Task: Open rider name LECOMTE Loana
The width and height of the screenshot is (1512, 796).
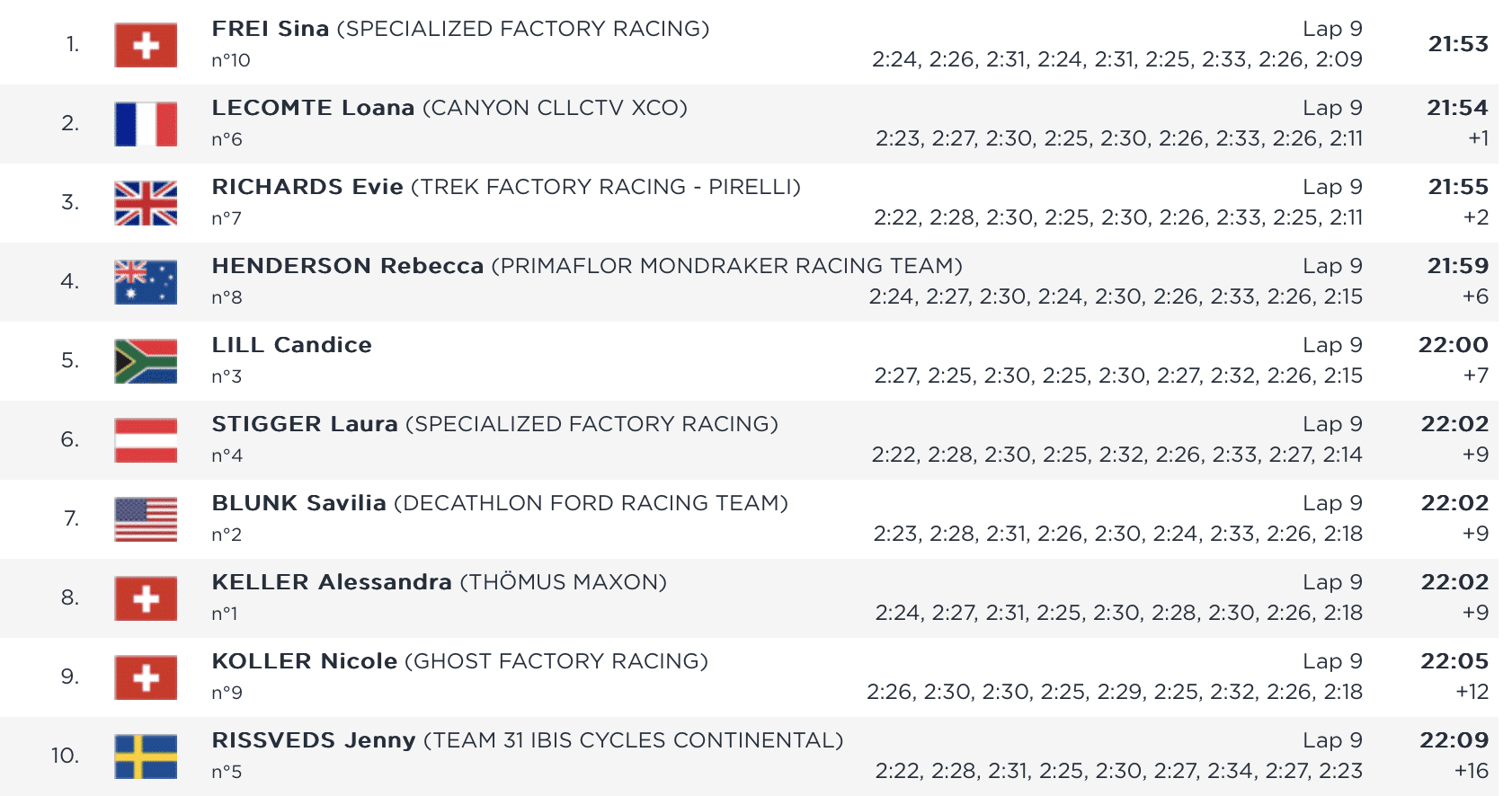Action: [x=313, y=108]
